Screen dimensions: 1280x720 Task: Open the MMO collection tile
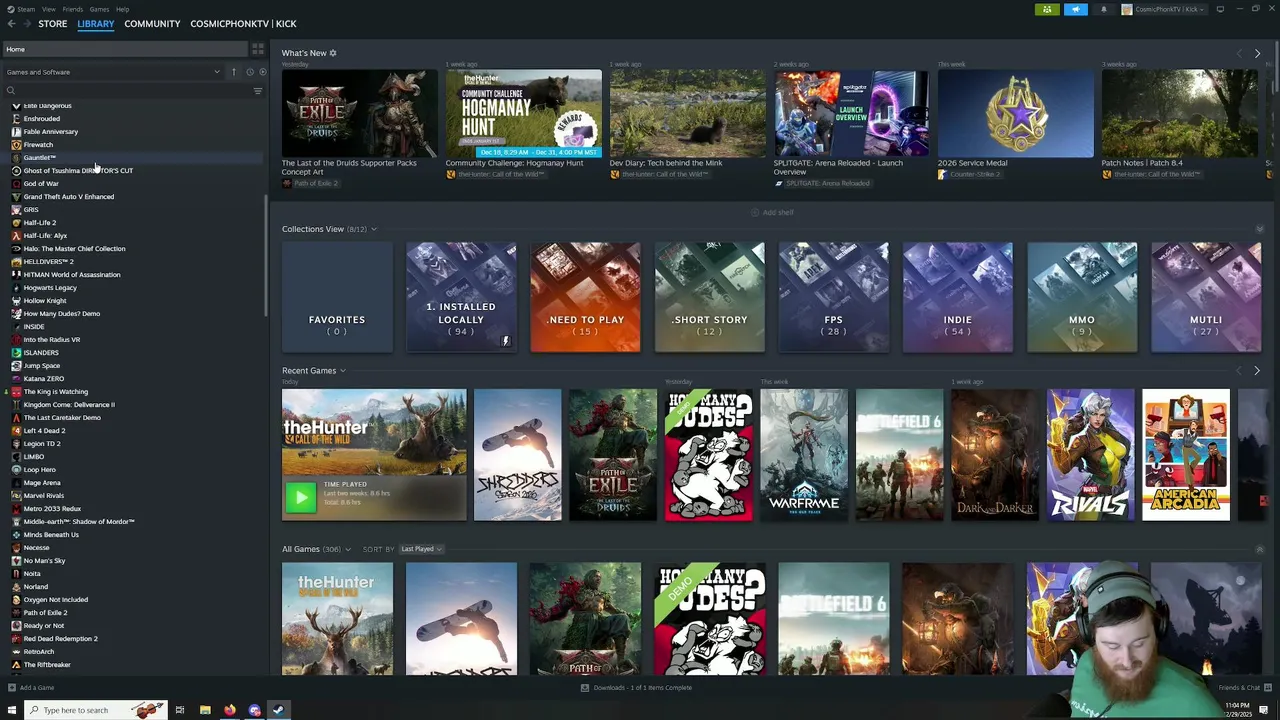coord(1081,297)
